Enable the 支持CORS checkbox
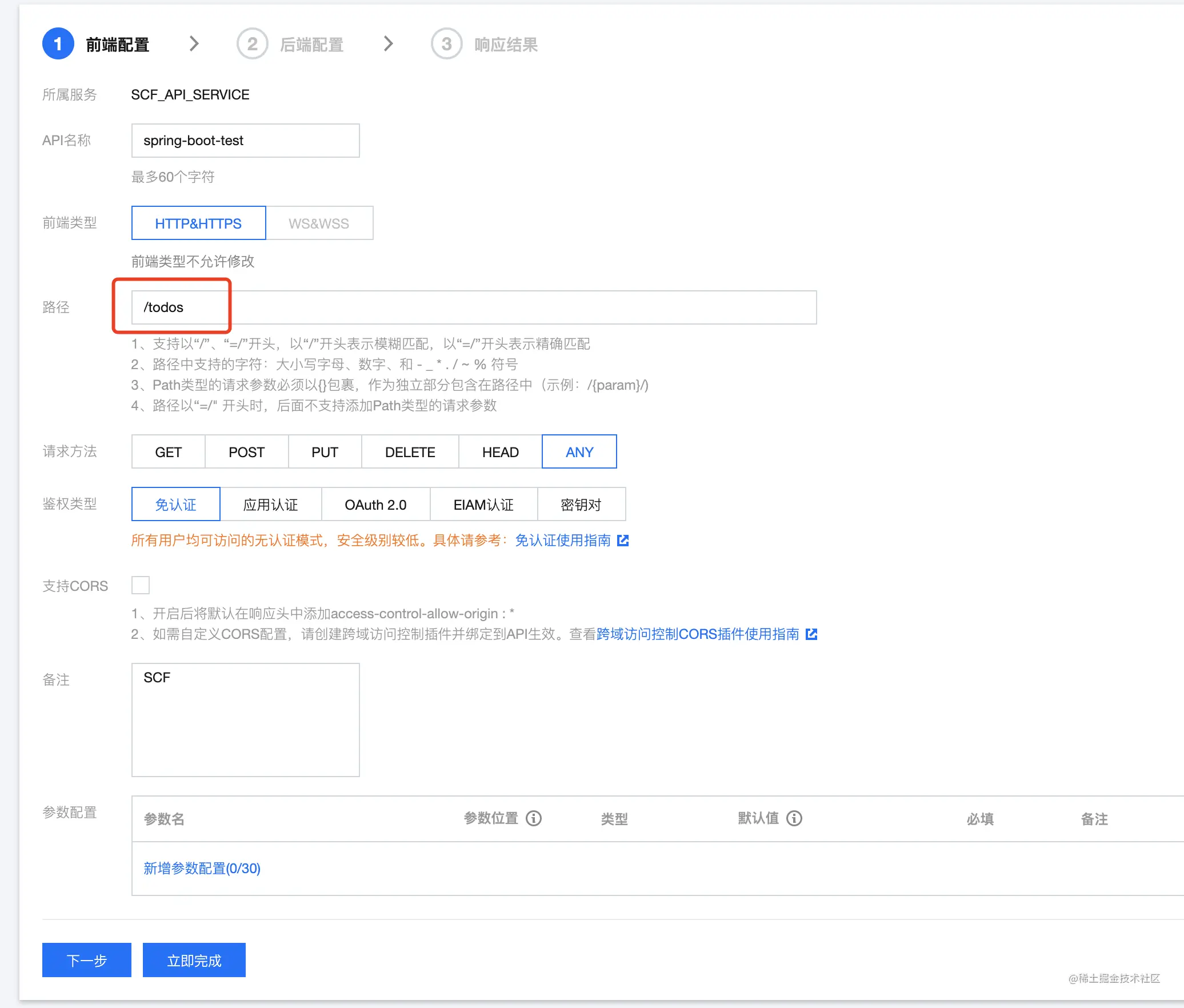Viewport: 1184px width, 1008px height. (141, 585)
